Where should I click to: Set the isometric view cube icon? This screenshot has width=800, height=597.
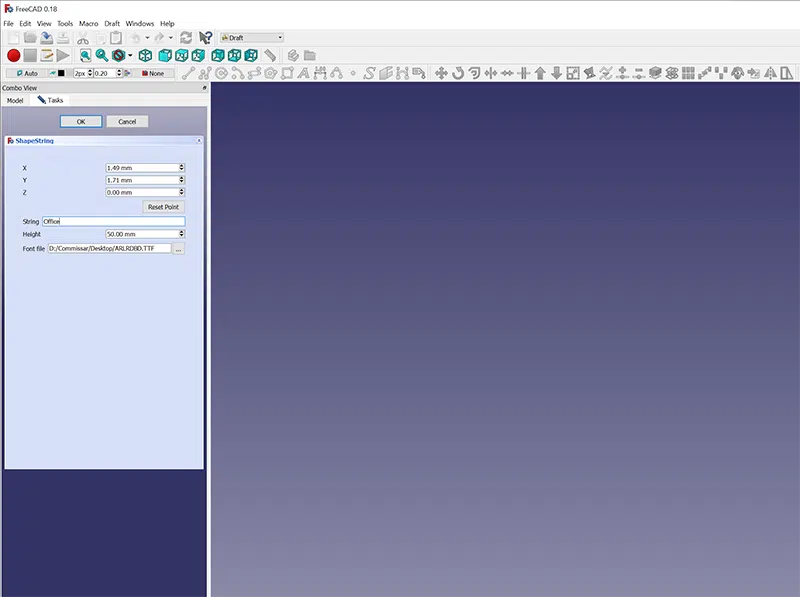click(145, 55)
